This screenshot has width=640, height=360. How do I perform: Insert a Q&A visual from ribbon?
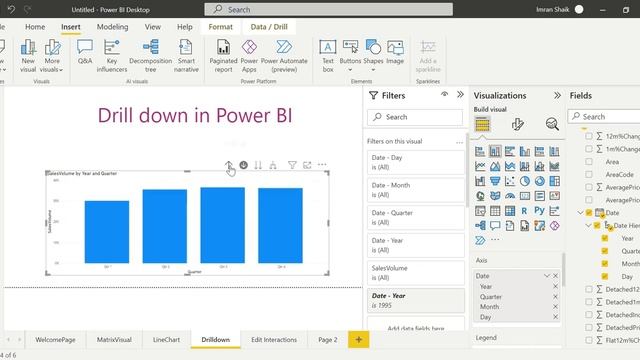pos(85,52)
